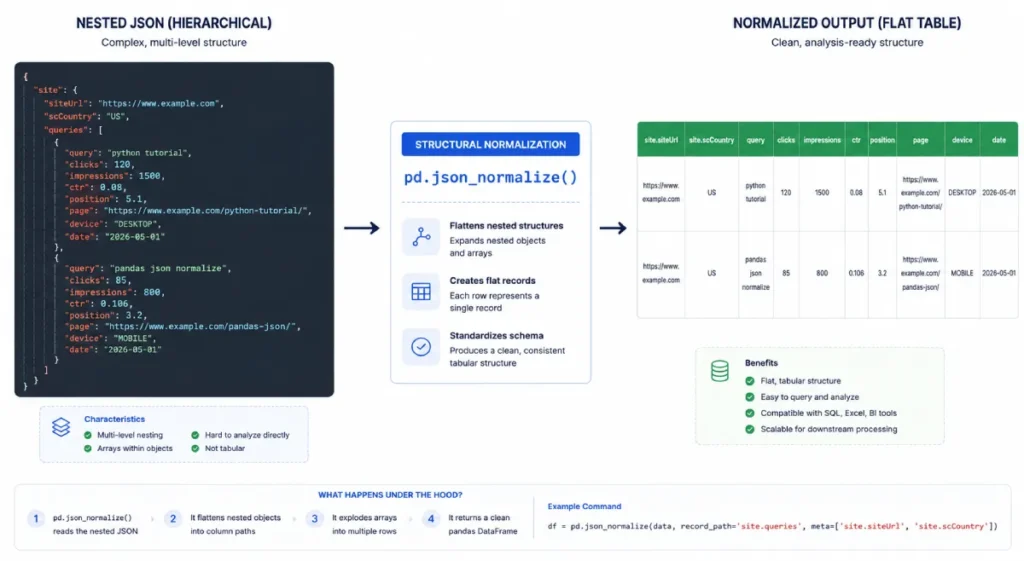Click the 'Expands nested objects and arrays' description
1024x561 pixels.
(x=498, y=247)
